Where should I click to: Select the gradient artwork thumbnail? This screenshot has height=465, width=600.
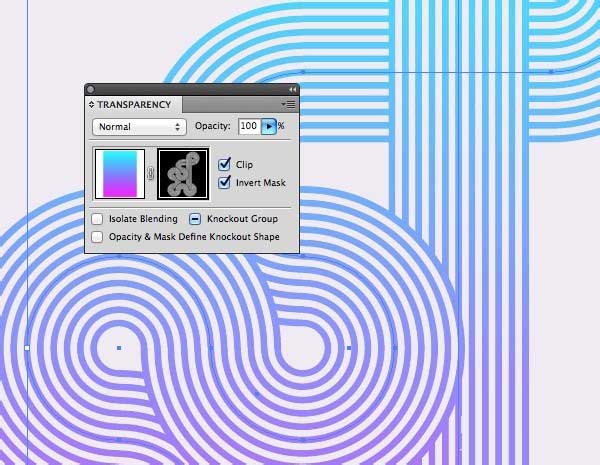120,174
